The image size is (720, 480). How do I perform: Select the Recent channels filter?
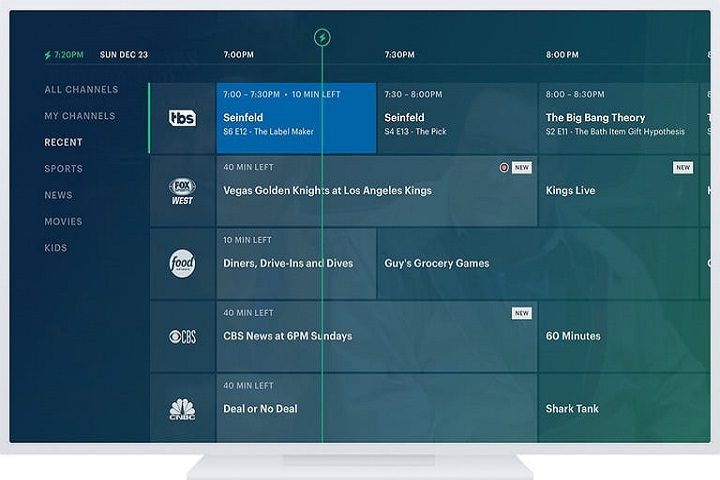tap(63, 143)
